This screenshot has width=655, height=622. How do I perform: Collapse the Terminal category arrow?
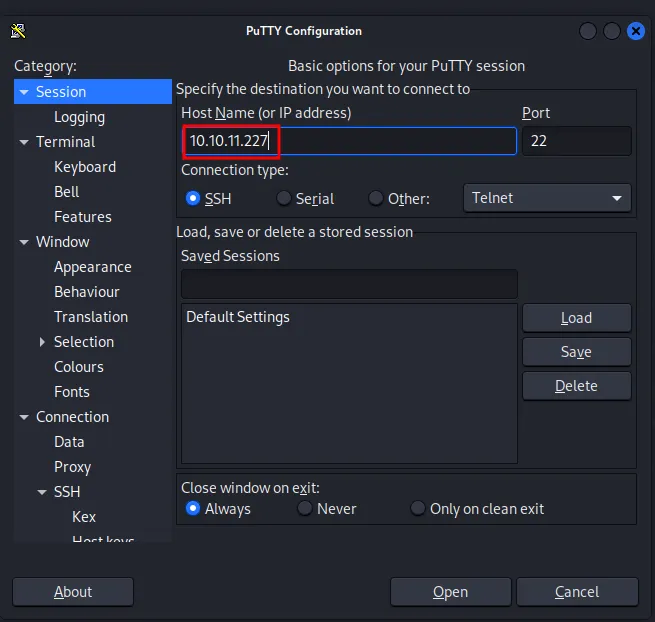point(24,142)
